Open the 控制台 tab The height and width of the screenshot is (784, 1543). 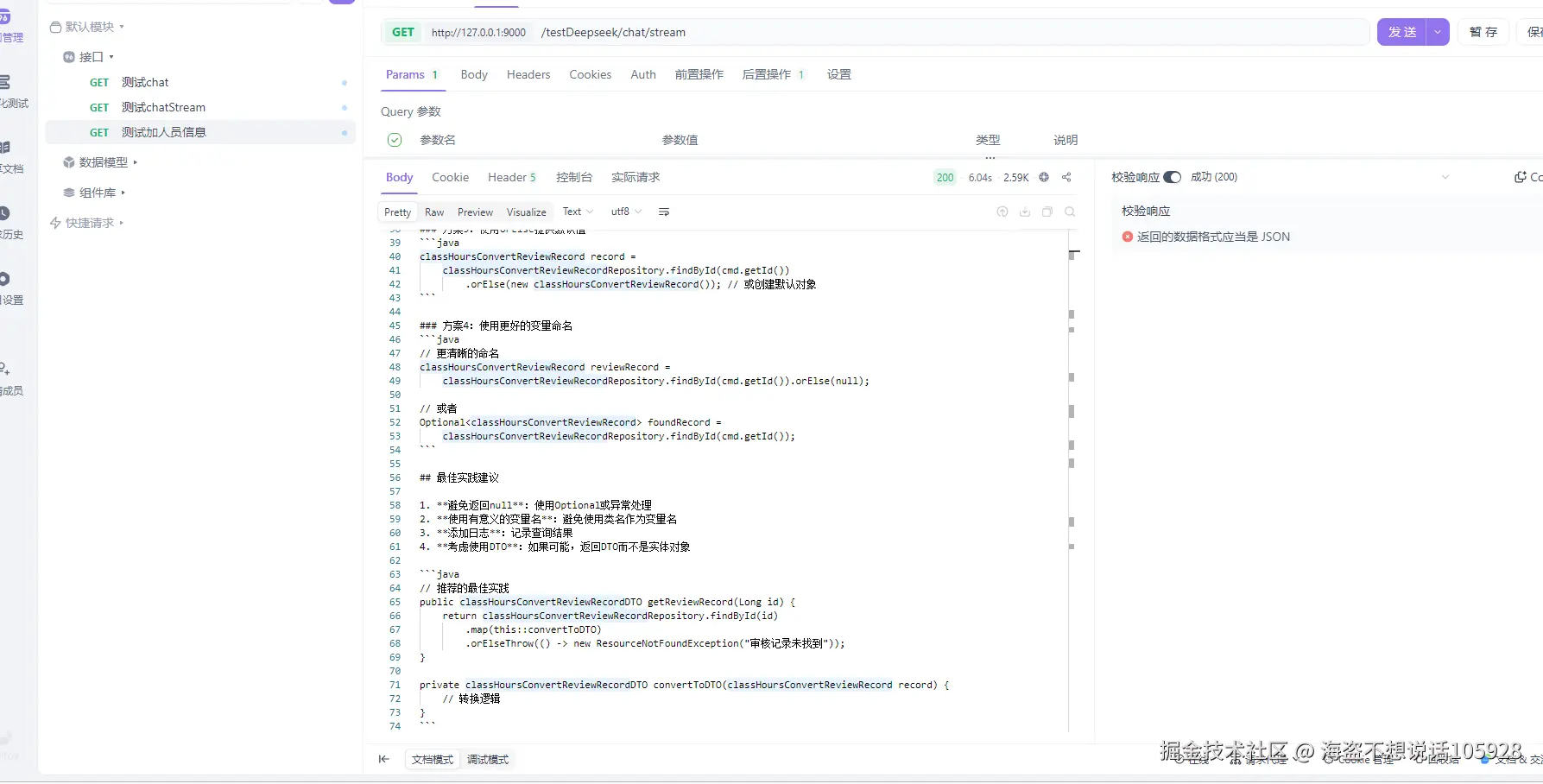(574, 177)
